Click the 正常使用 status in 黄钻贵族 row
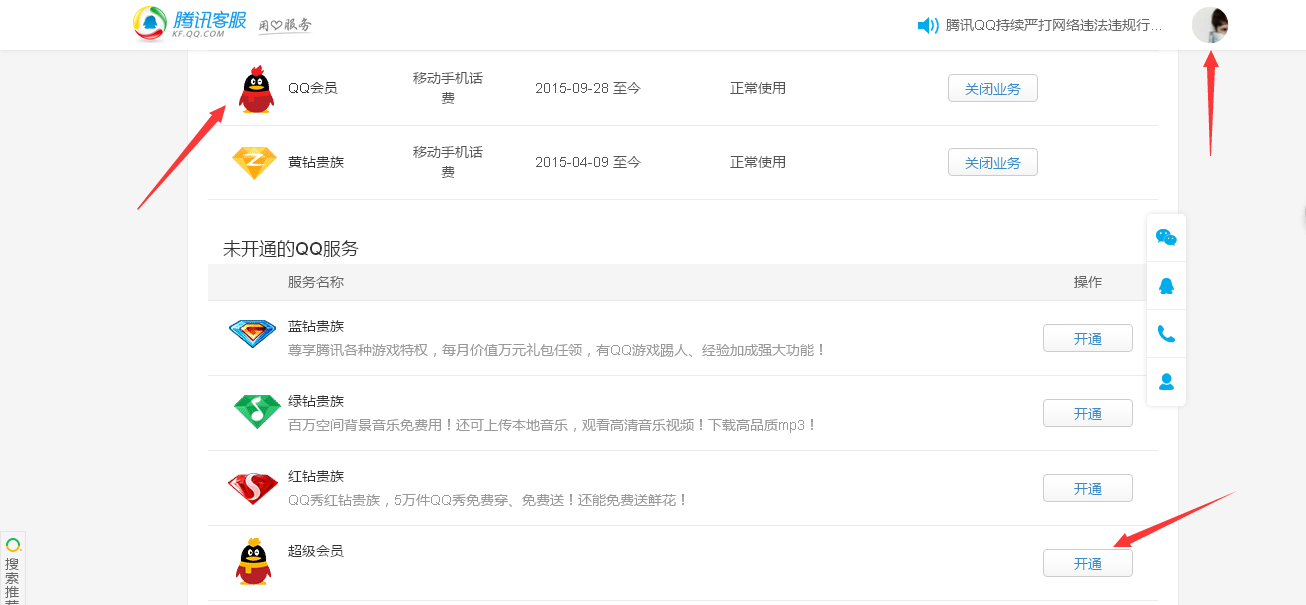Screen dimensions: 1306x605 pyautogui.click(x=758, y=162)
